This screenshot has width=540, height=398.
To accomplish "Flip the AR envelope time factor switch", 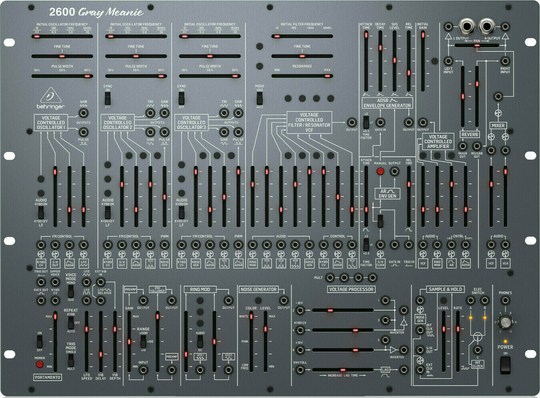I will click(366, 245).
